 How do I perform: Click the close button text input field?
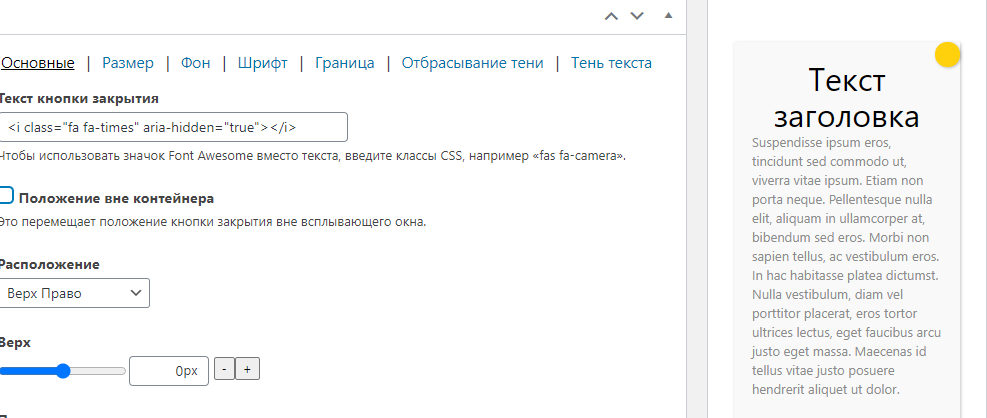173,127
